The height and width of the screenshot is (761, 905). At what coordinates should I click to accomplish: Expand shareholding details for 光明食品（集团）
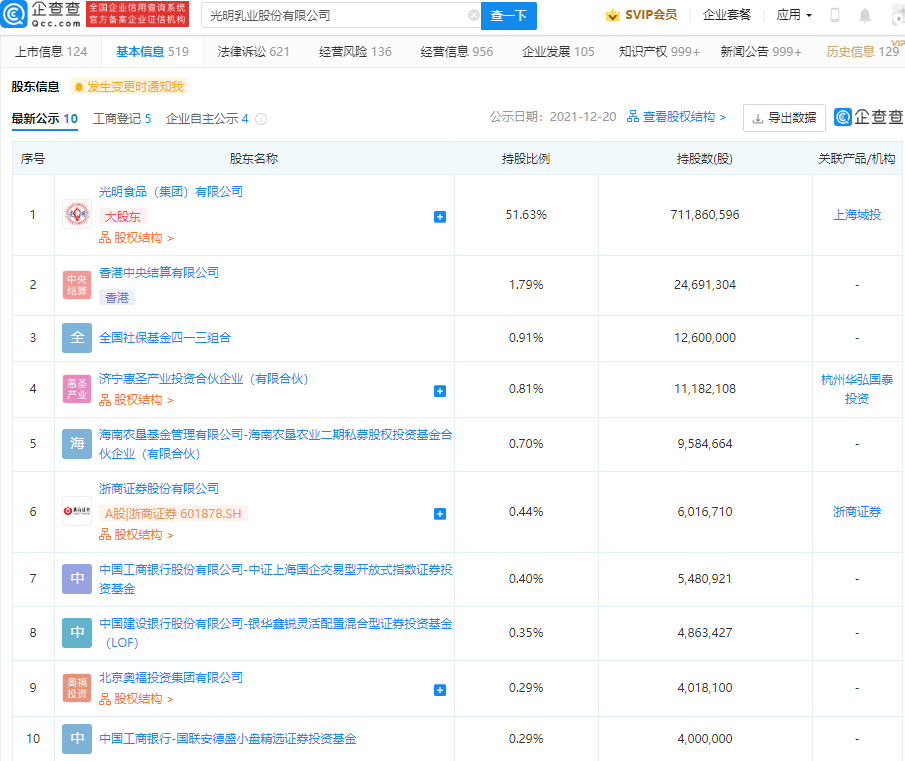point(440,214)
